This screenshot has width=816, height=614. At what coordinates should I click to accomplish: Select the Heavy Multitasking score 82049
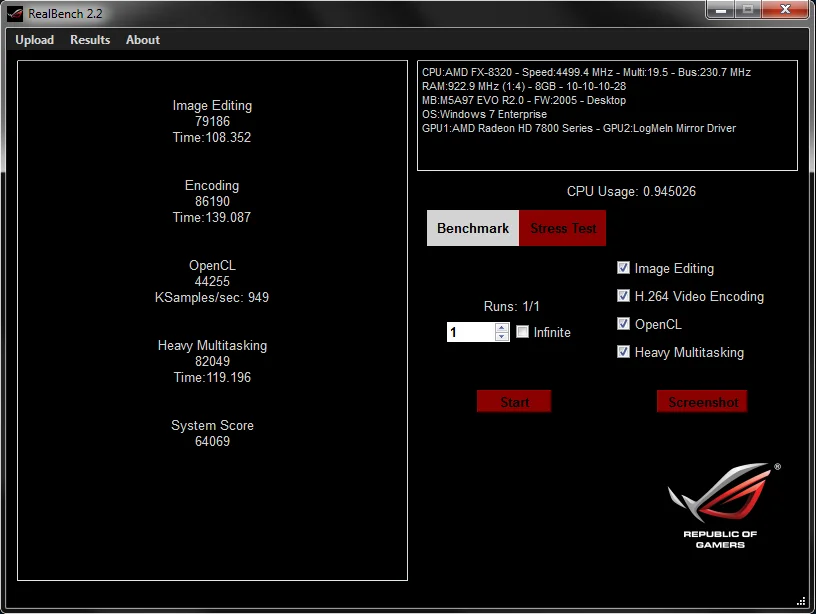point(212,362)
